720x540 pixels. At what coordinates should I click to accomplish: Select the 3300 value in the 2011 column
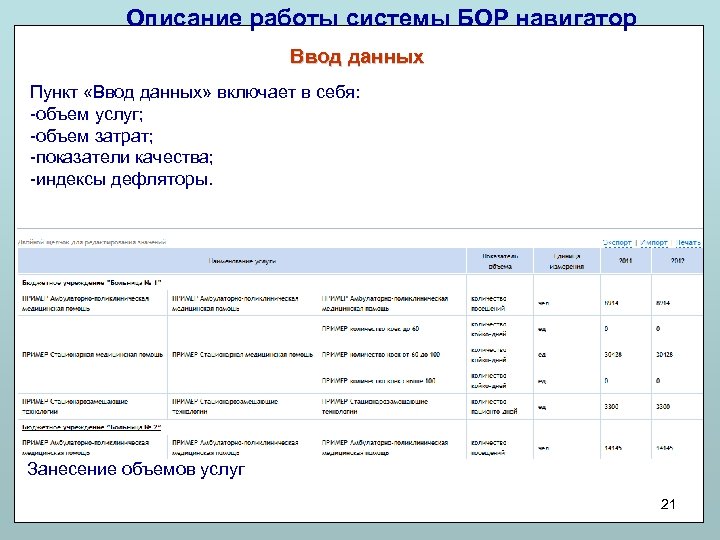[612, 406]
